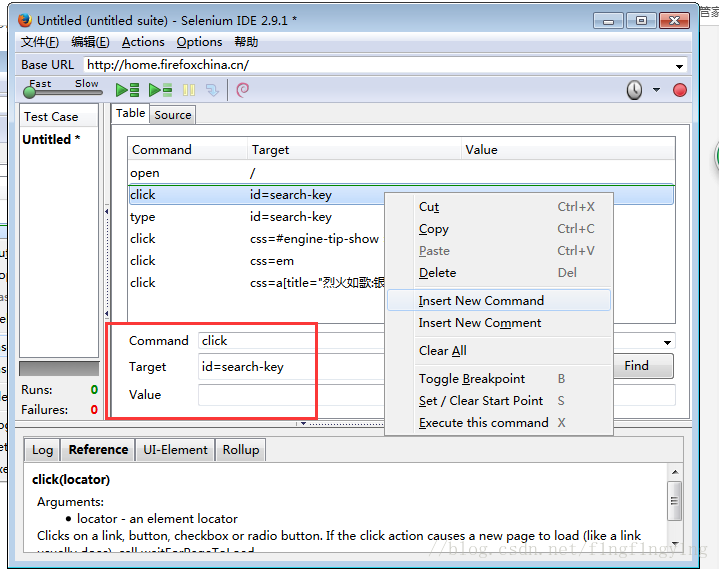Open the scheduler clock icon
The height and width of the screenshot is (569, 719).
tap(634, 90)
